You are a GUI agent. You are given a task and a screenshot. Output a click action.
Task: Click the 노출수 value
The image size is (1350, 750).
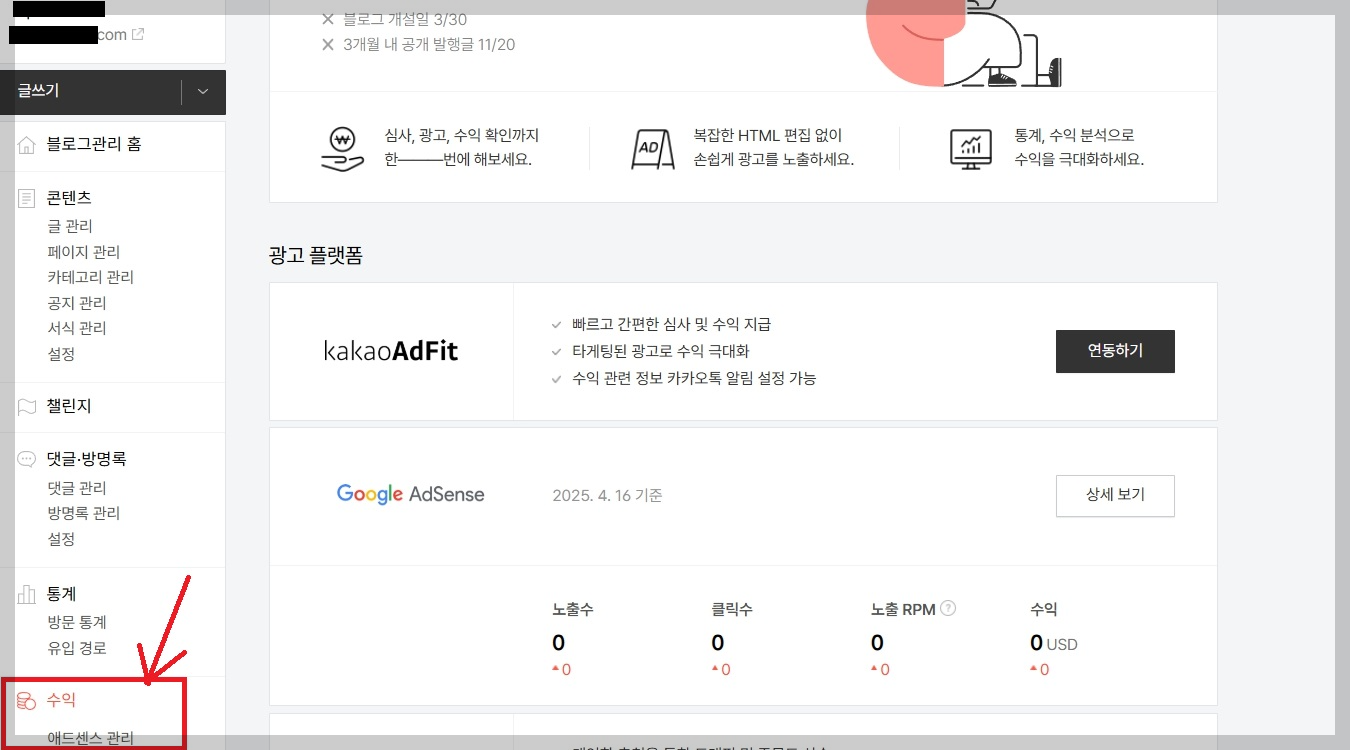pyautogui.click(x=558, y=643)
